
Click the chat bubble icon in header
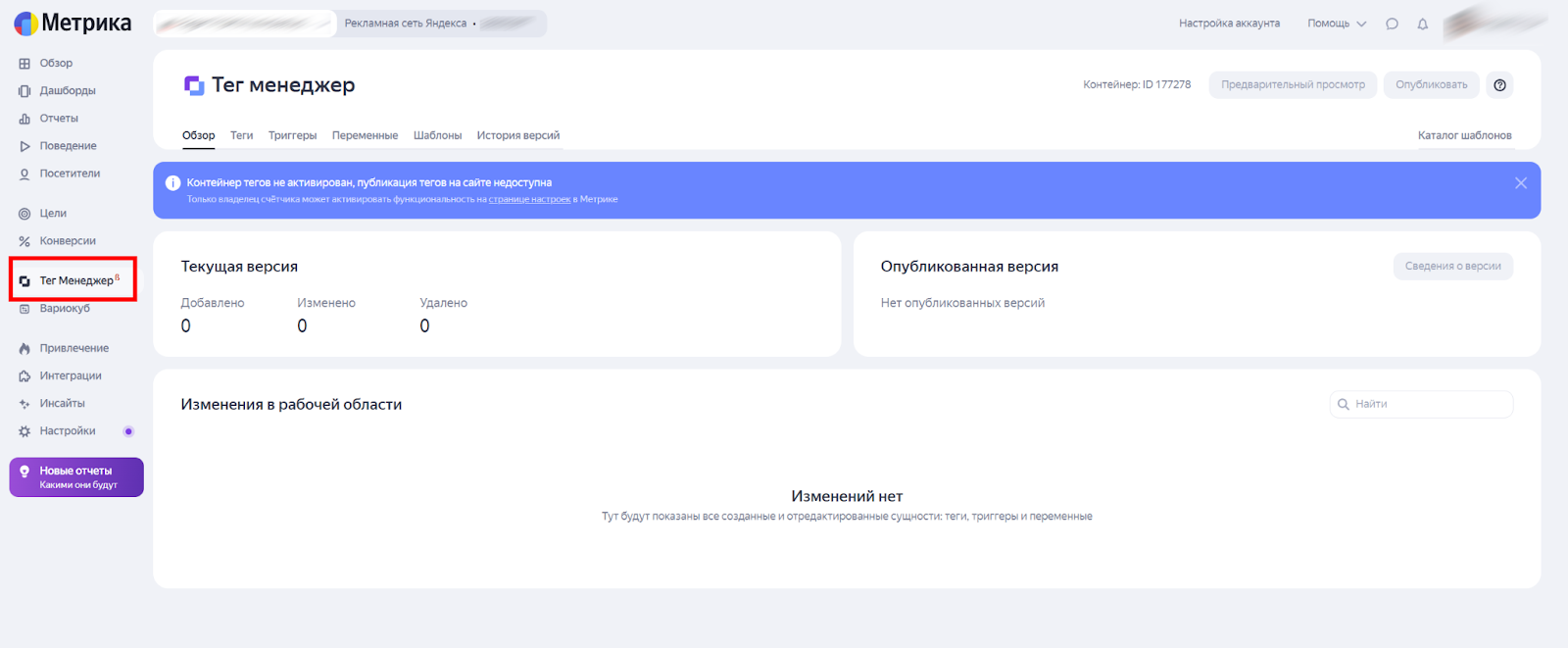click(1392, 24)
